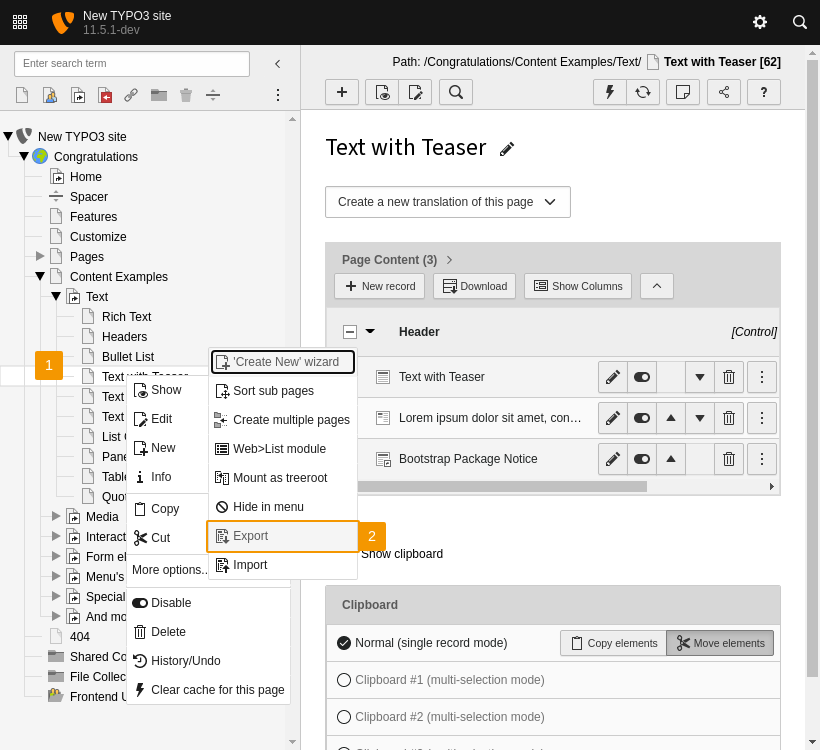Open 'Create a new translation of this page' dropdown
Screen dimensions: 820x750
coord(447,201)
